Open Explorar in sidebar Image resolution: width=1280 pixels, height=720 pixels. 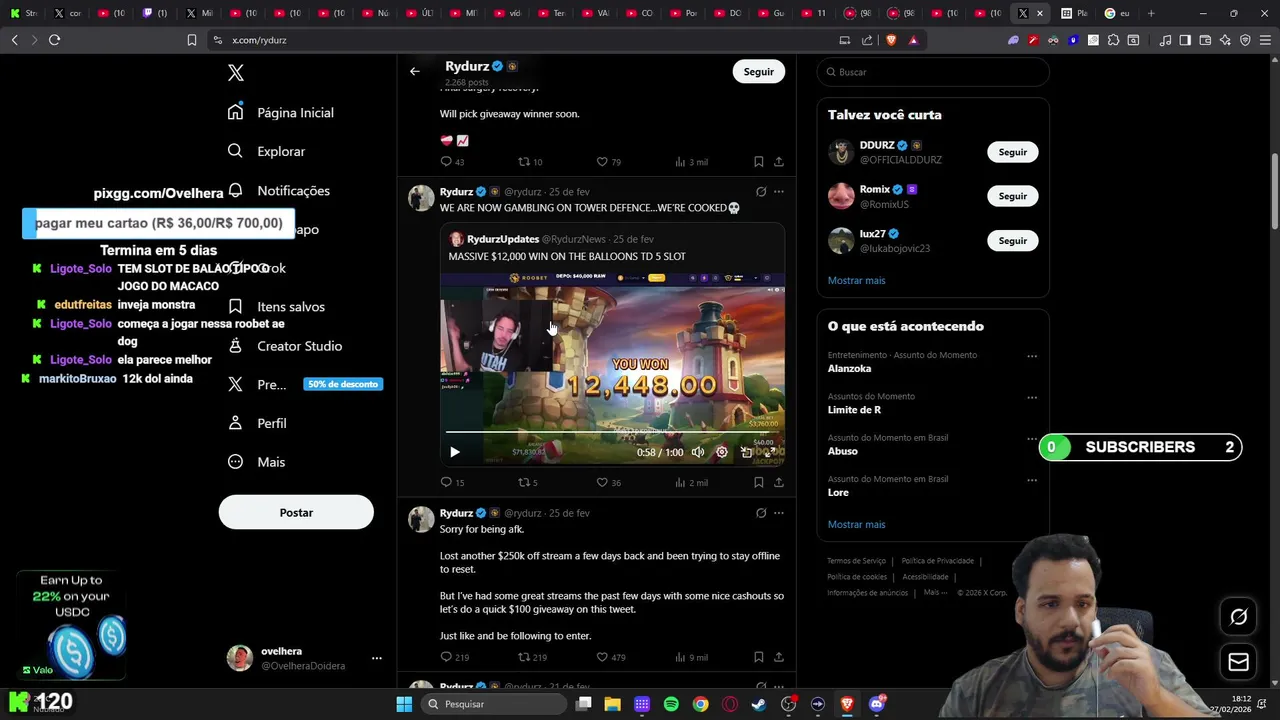point(266,151)
